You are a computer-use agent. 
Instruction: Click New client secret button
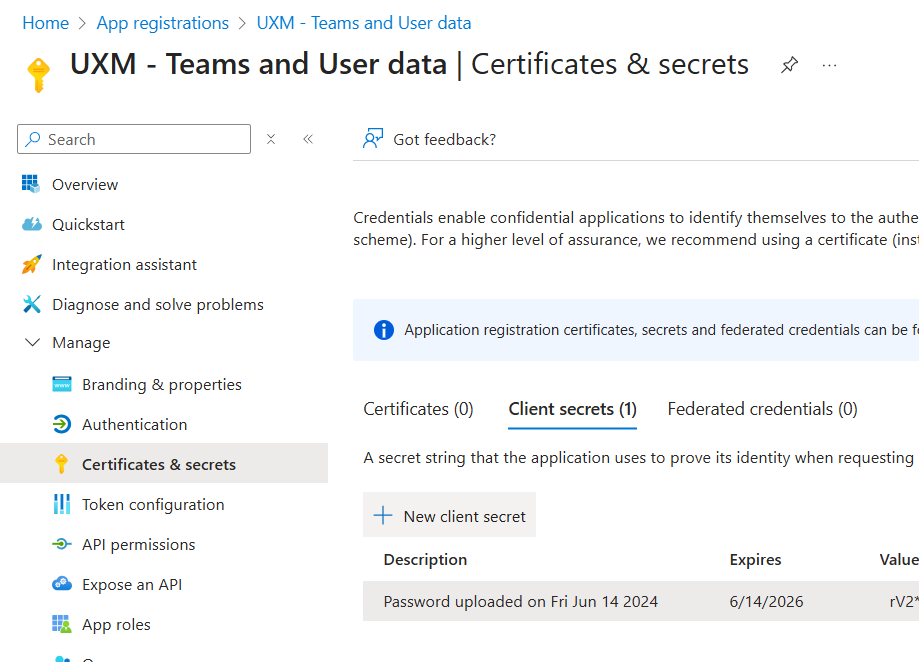[x=450, y=516]
